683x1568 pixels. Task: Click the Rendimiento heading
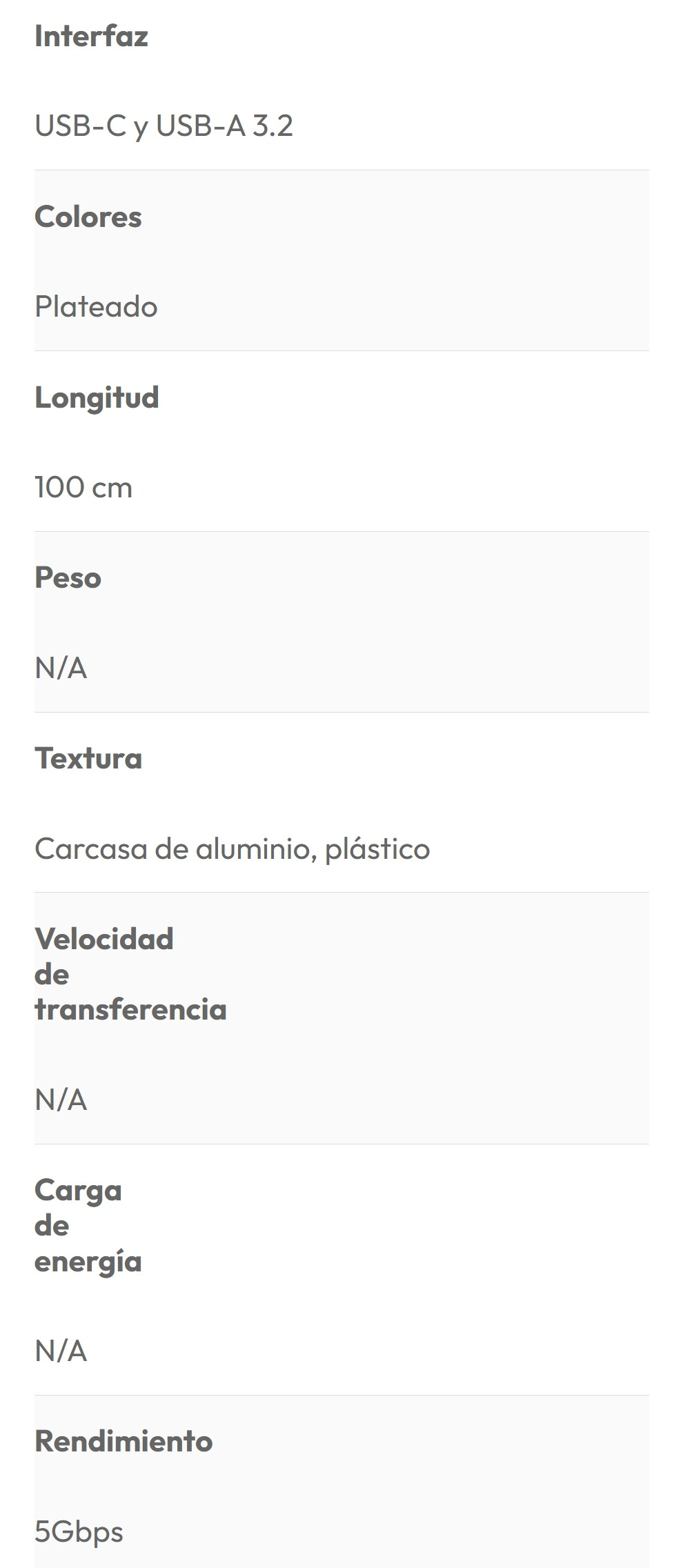(123, 1442)
